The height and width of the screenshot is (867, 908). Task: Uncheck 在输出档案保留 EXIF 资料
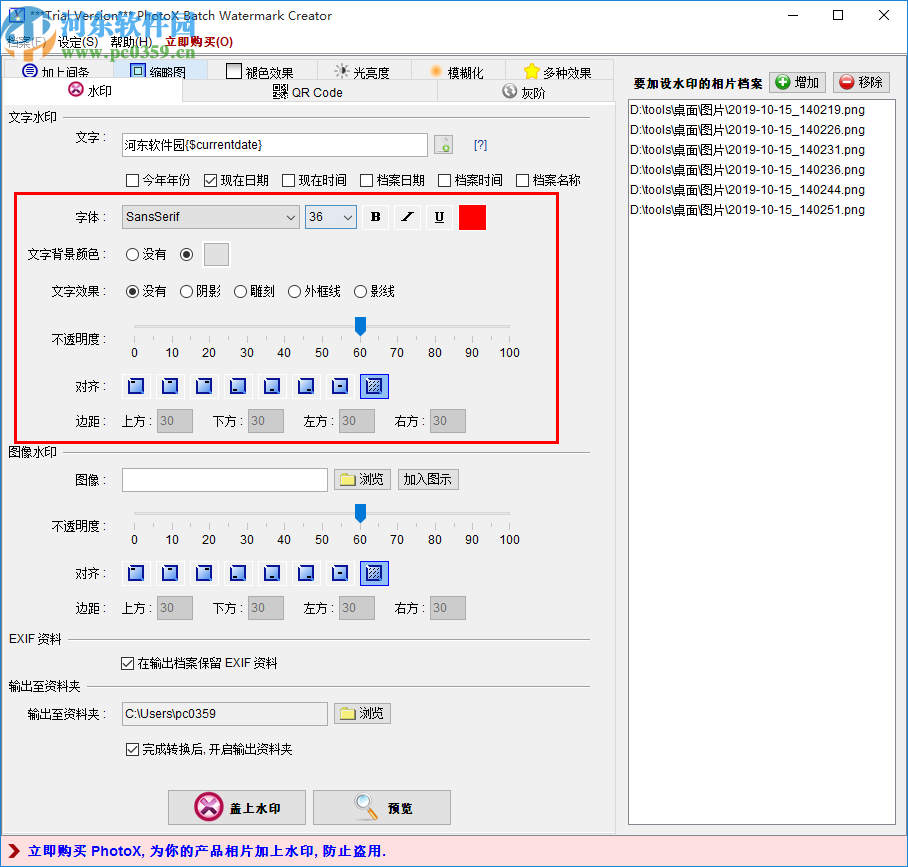pyautogui.click(x=127, y=662)
